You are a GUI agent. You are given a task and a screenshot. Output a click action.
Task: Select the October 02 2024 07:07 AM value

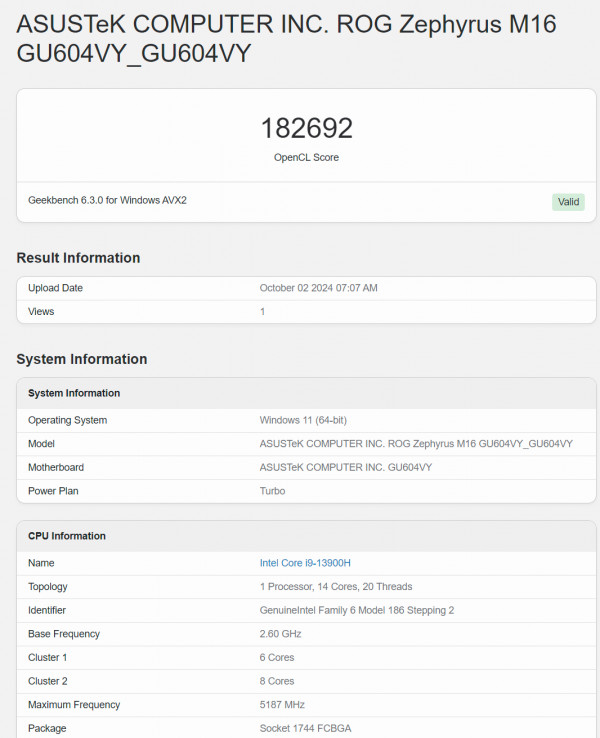pos(319,288)
